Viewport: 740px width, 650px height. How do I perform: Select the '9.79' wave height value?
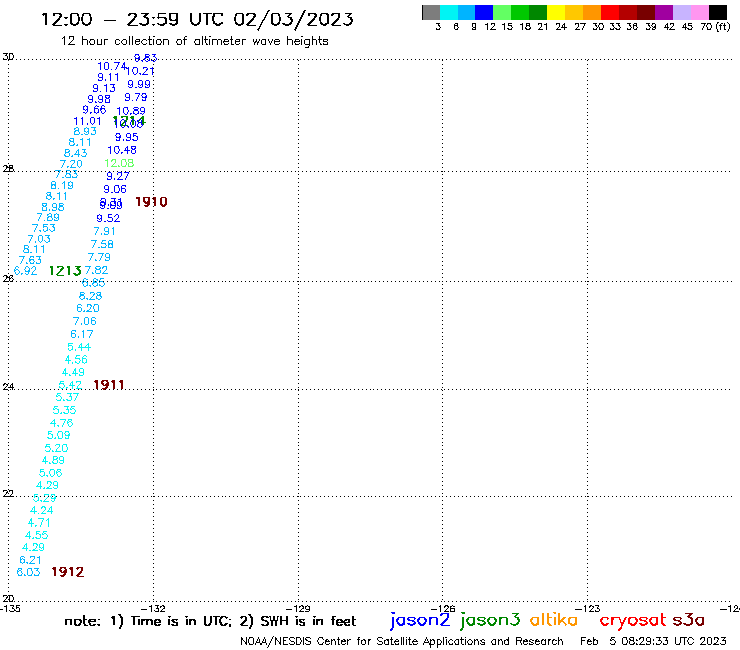136,97
